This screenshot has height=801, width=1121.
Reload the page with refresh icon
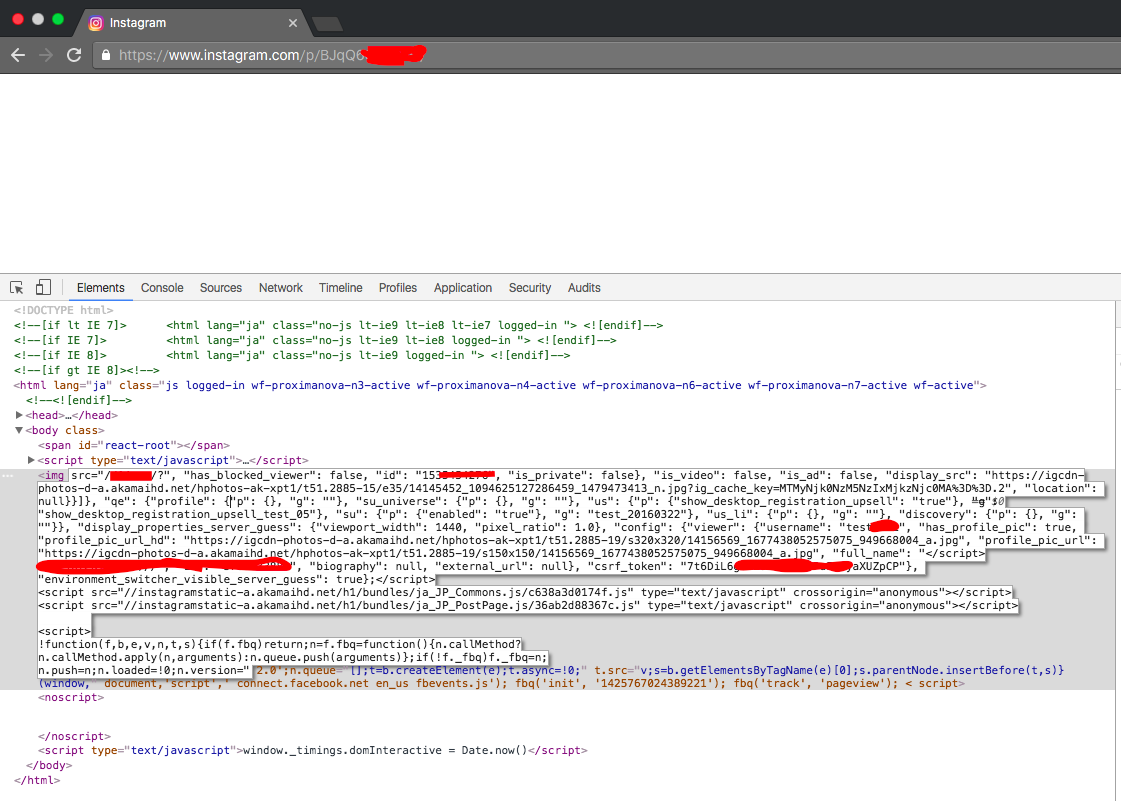pyautogui.click(x=74, y=55)
